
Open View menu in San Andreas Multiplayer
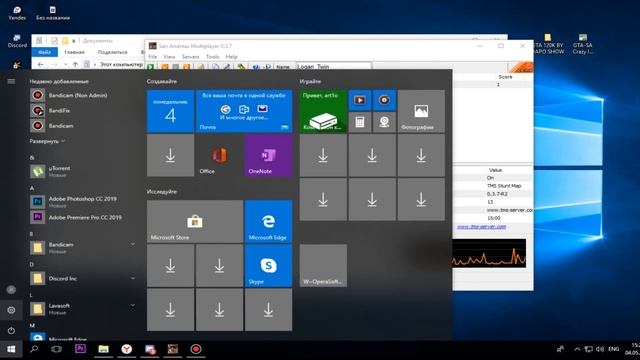coord(169,57)
